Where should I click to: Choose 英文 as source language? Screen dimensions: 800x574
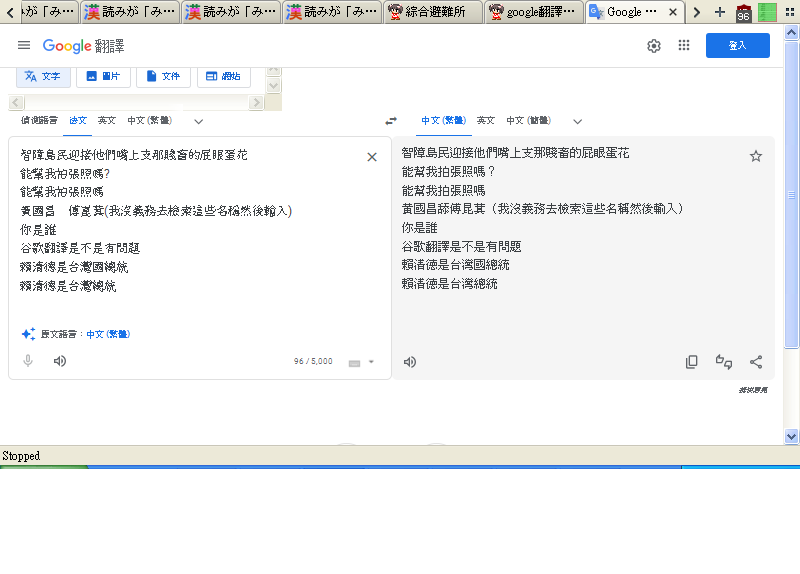click(x=107, y=120)
